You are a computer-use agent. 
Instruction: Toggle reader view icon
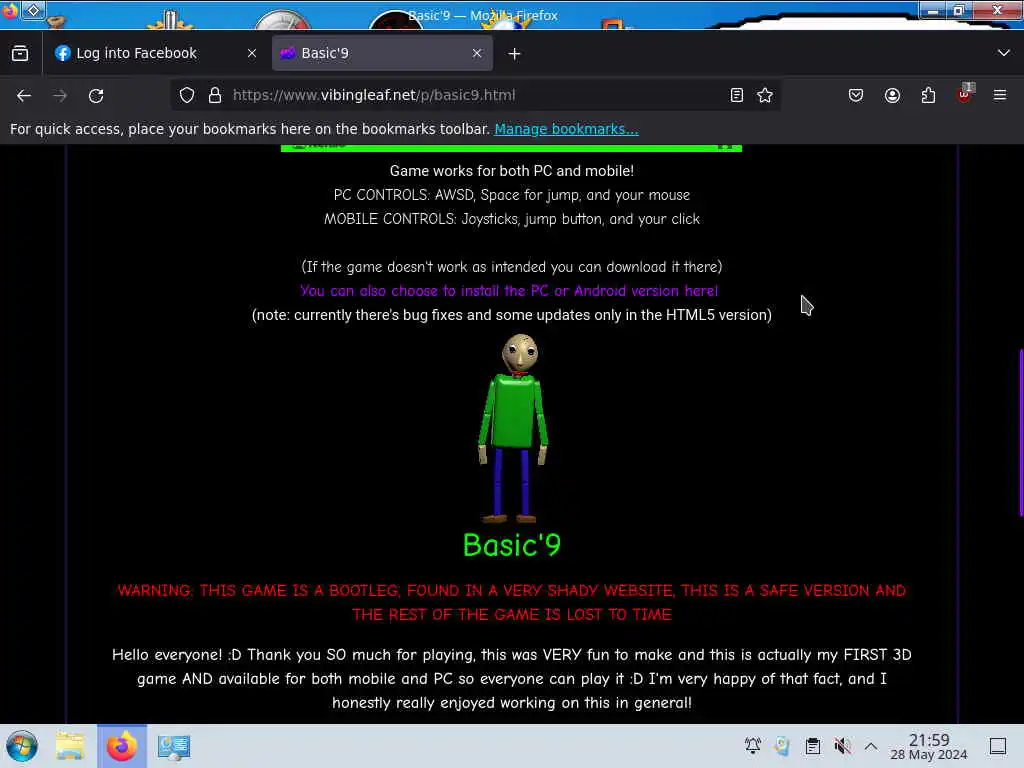click(x=737, y=95)
